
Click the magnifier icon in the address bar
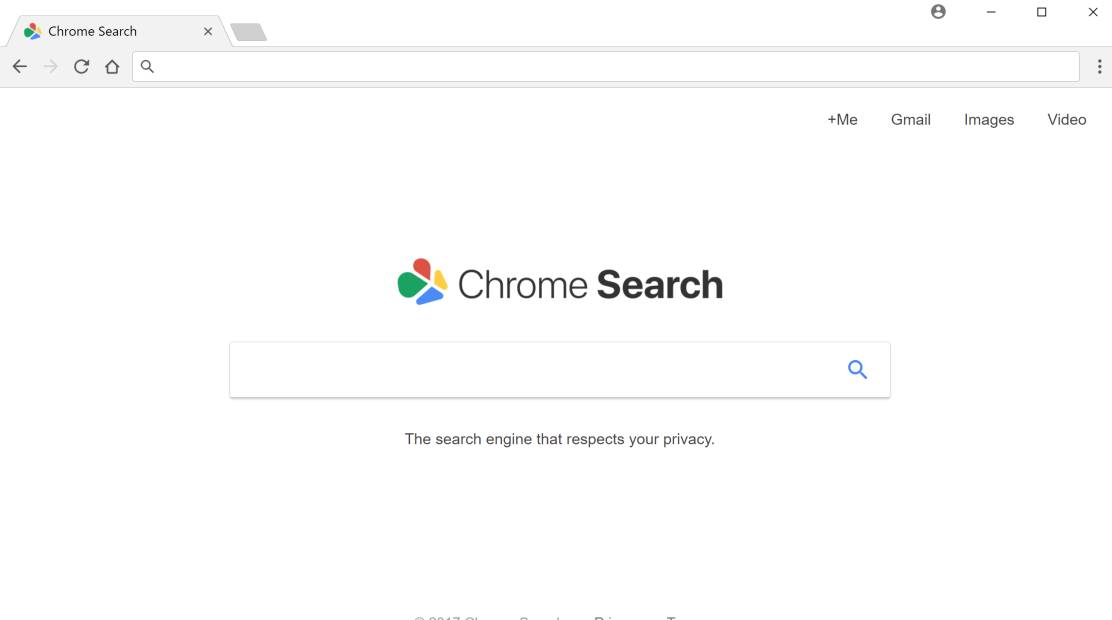[147, 67]
